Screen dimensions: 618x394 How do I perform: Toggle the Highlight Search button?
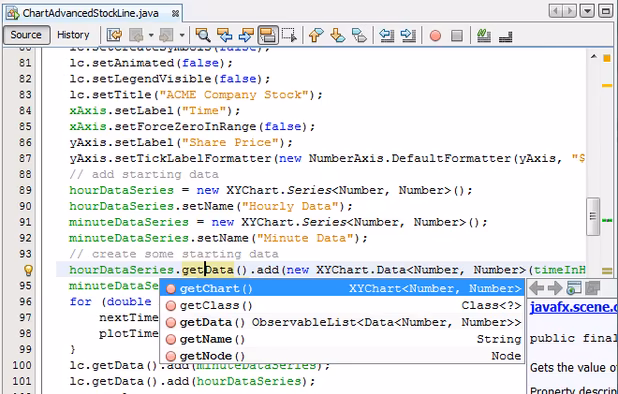(268, 35)
